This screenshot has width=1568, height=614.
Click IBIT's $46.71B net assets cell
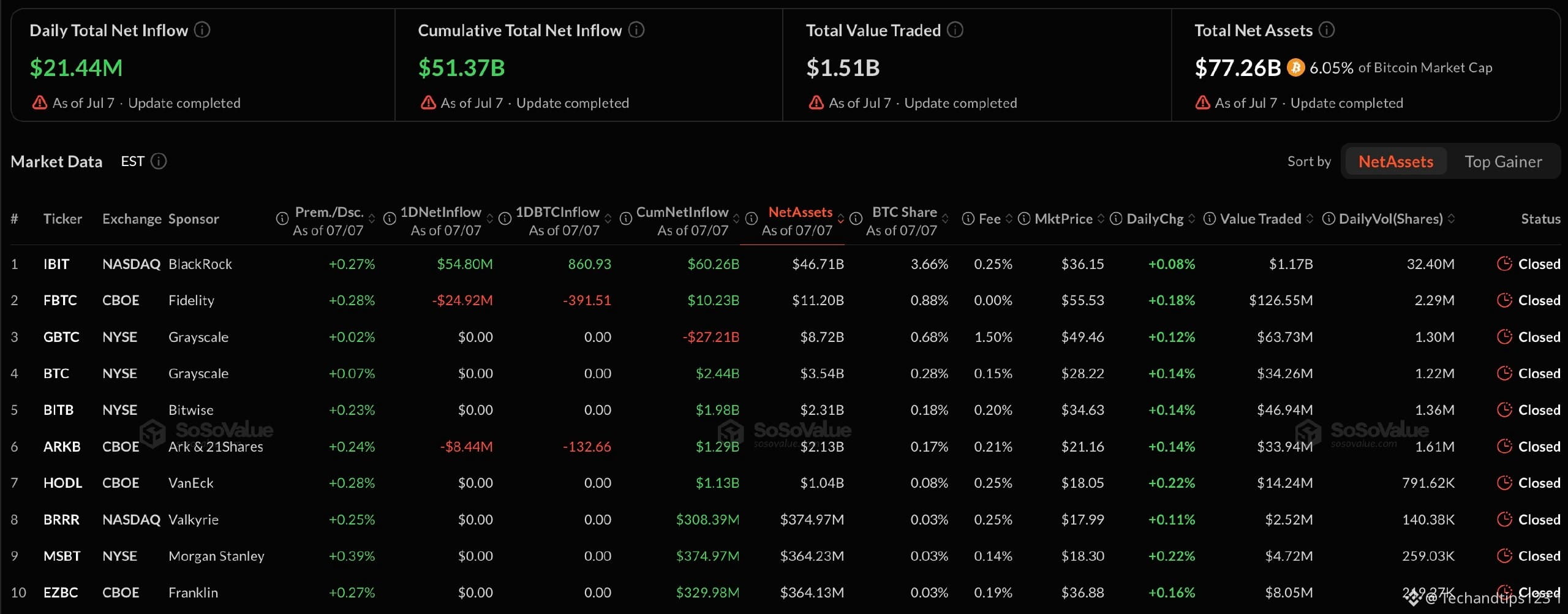click(x=818, y=264)
